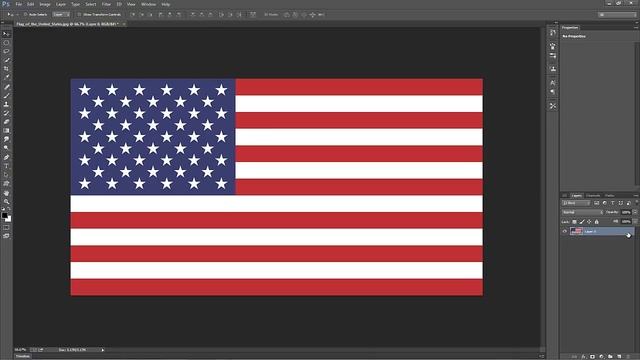Click the foreground color swatch
Screen dimensions: 640x360
click(4, 215)
